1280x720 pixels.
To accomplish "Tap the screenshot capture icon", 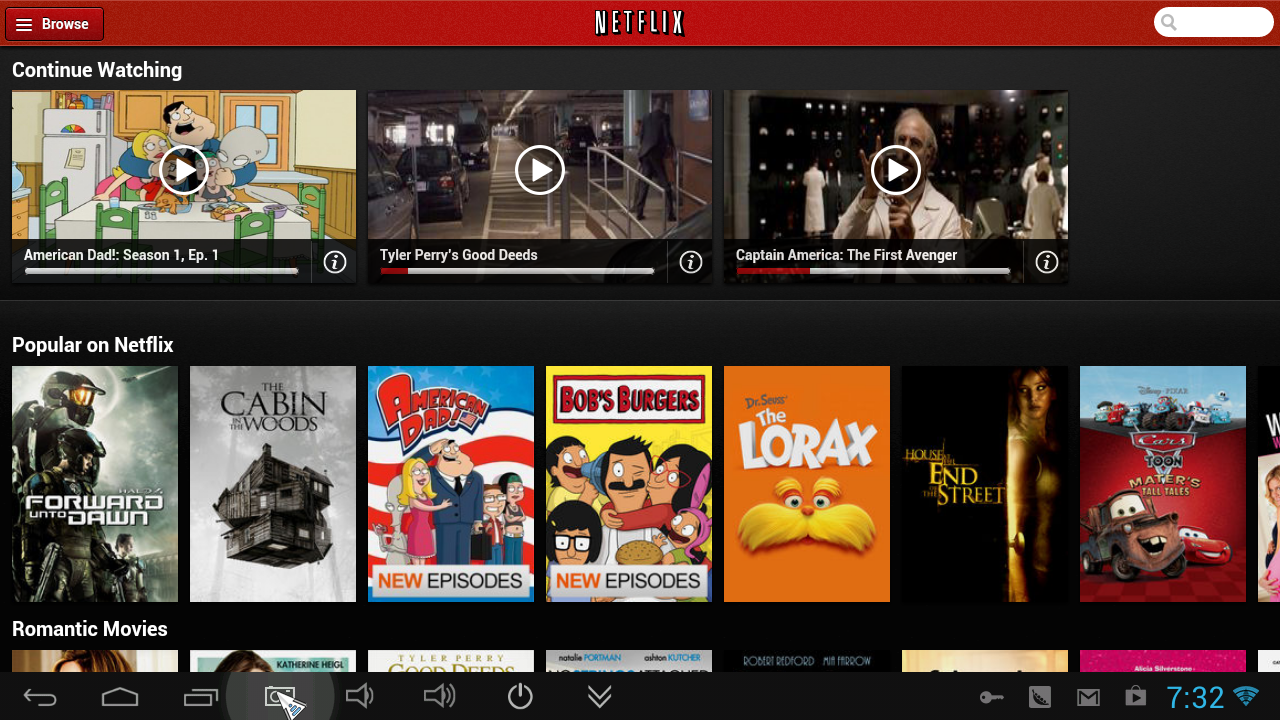I will pos(280,697).
